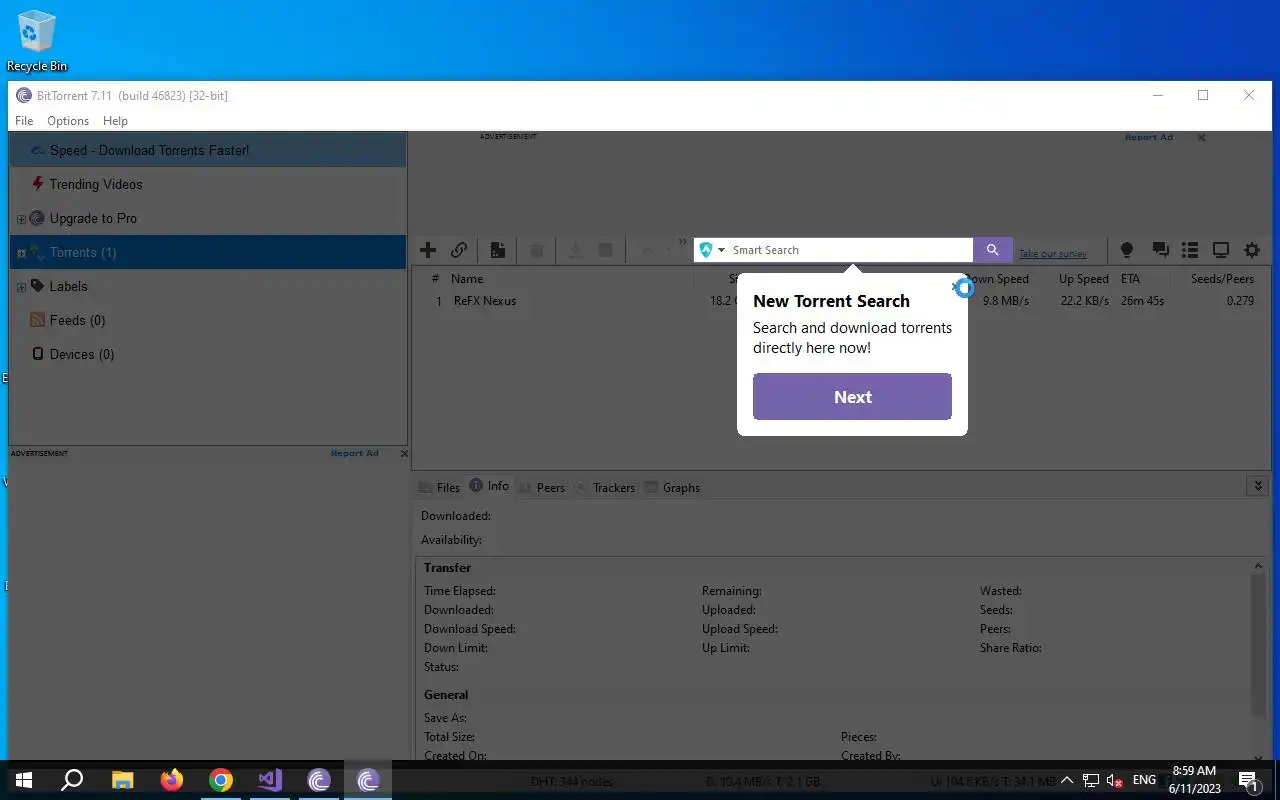Expand toolbar overflow chevron

[683, 242]
